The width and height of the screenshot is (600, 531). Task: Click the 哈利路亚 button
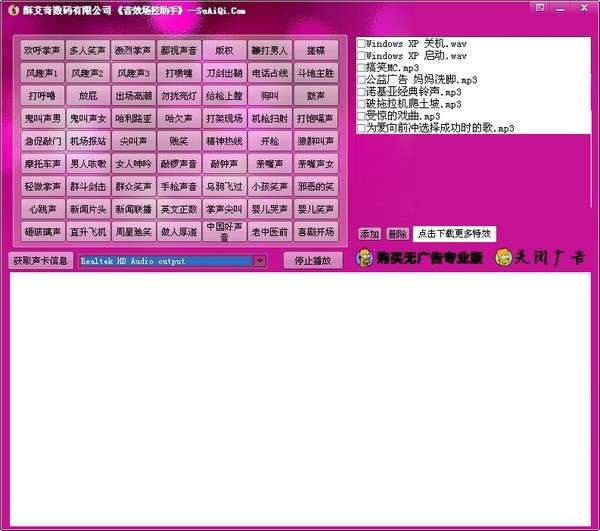coord(133,119)
